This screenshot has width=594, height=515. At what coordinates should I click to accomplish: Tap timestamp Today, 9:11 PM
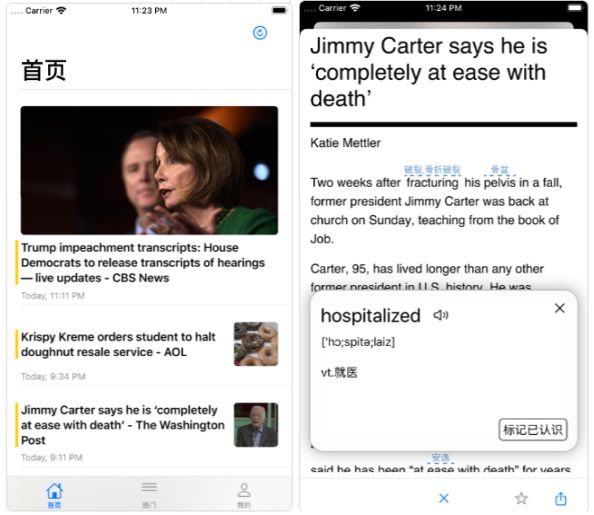[x=52, y=457]
